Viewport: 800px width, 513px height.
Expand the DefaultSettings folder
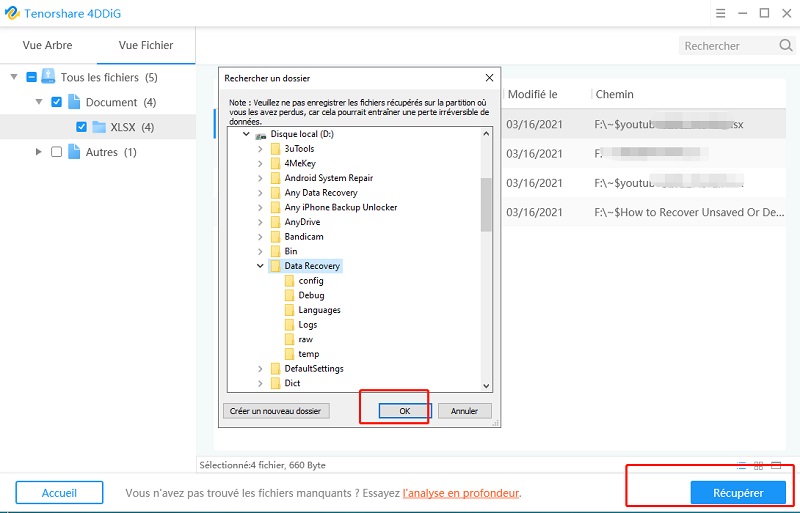tap(260, 369)
